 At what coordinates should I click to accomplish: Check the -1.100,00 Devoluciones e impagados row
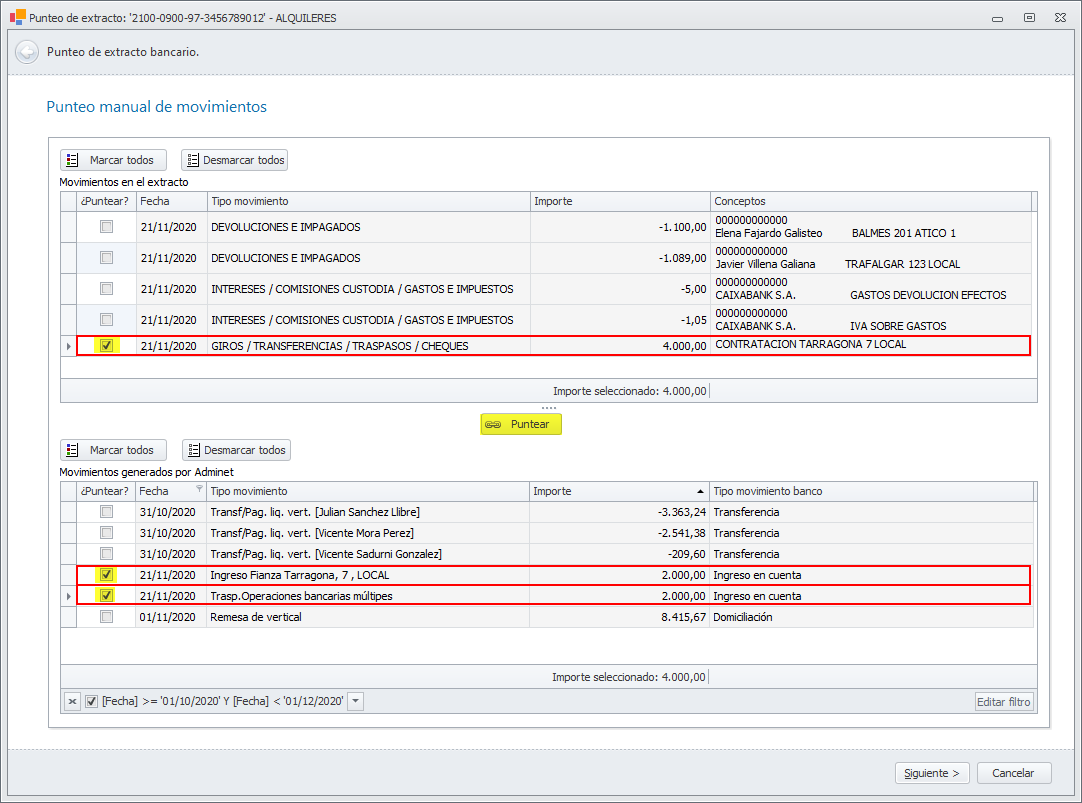tap(107, 227)
